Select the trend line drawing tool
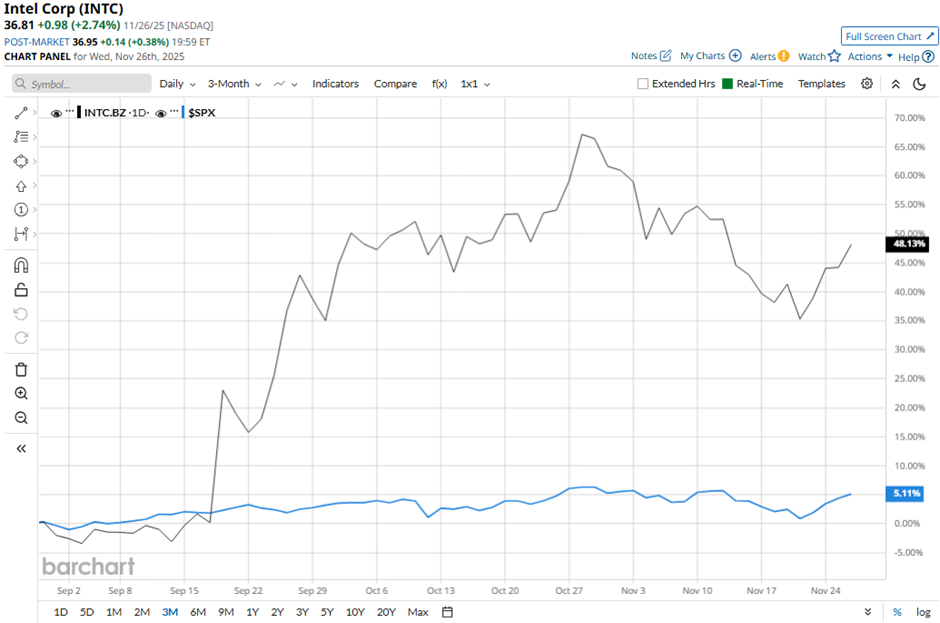The image size is (940, 623). [21, 113]
